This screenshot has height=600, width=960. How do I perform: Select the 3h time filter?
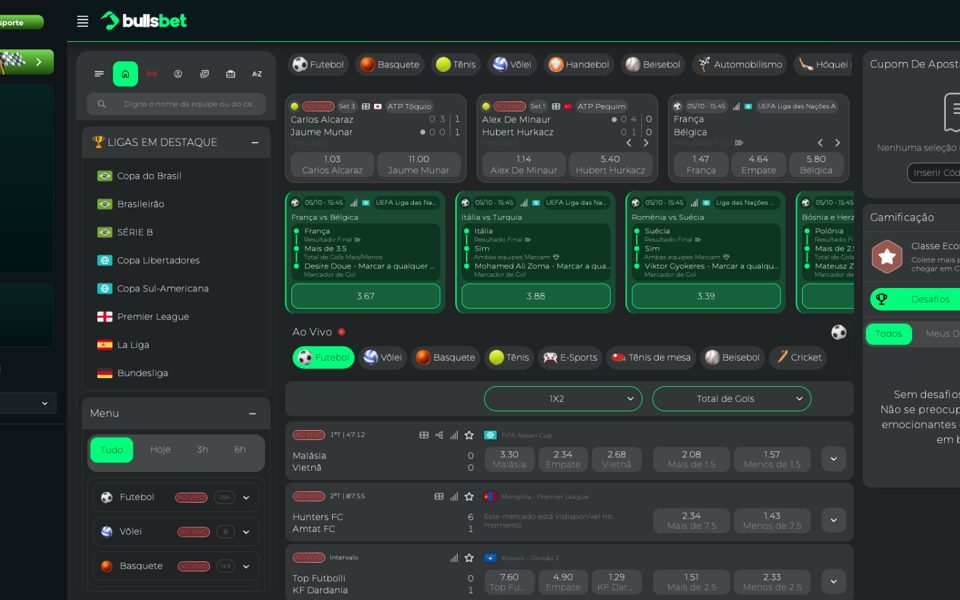203,450
